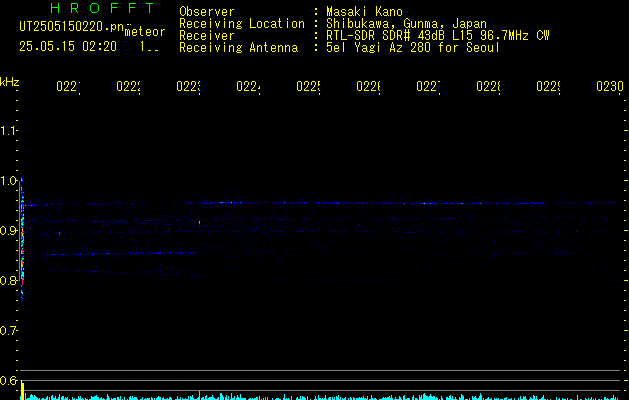629x400 pixels.
Task: Click the 25.05.15 02:20 date stamp
Action: (68, 47)
